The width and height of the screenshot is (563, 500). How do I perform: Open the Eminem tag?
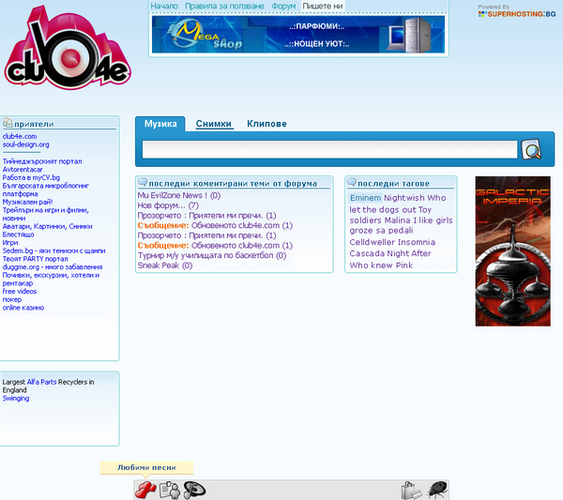tap(365, 198)
